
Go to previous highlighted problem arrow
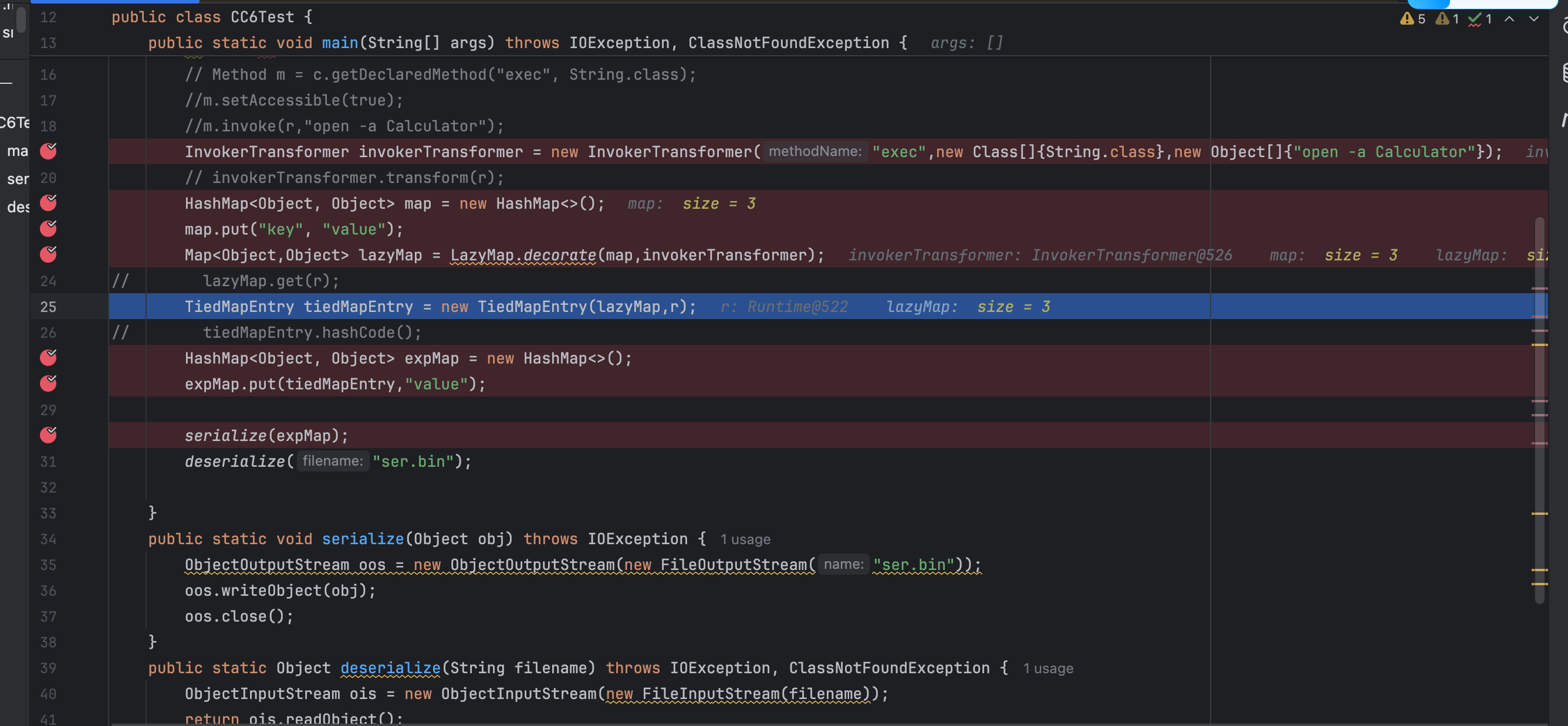coord(1509,19)
